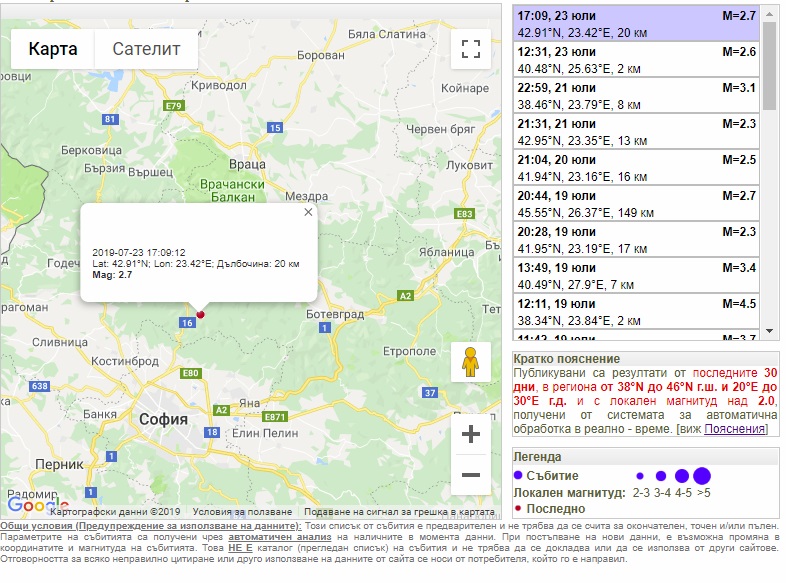The width and height of the screenshot is (786, 583).
Task: Click event list scrollbar up arrow
Action: pos(769,14)
